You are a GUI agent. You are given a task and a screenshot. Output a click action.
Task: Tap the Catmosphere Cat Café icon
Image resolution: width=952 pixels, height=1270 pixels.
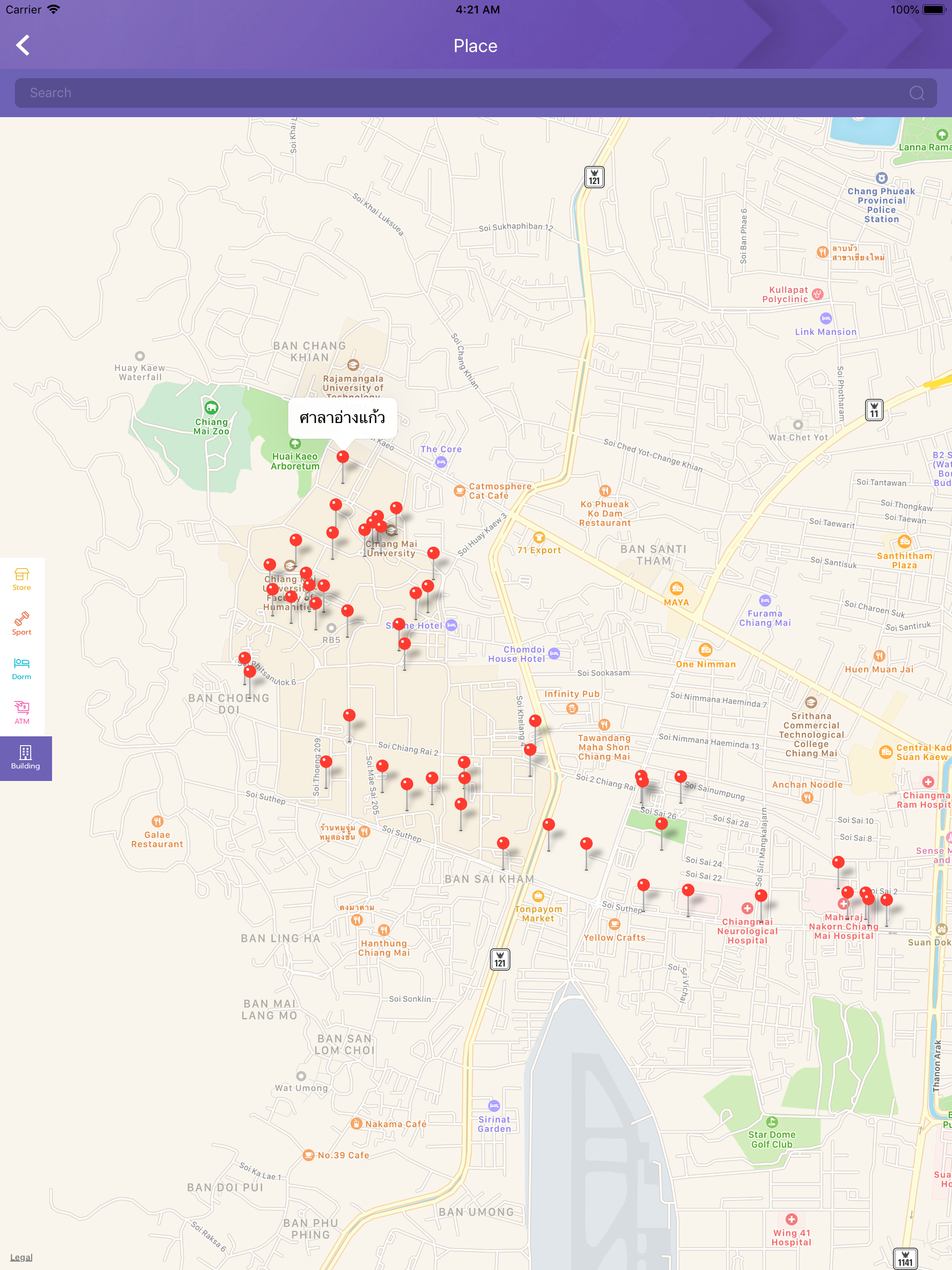click(459, 491)
